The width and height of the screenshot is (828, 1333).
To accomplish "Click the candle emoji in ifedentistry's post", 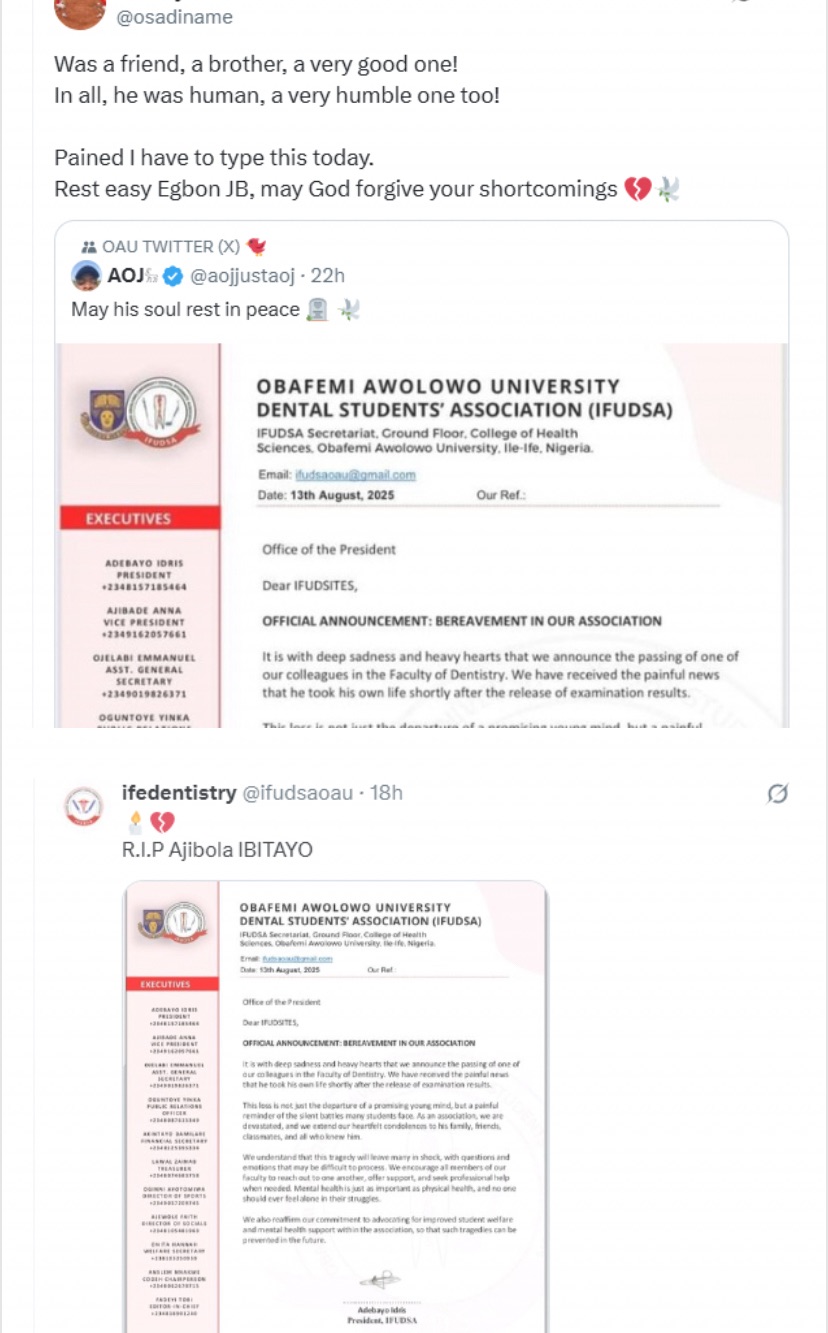I will [134, 822].
